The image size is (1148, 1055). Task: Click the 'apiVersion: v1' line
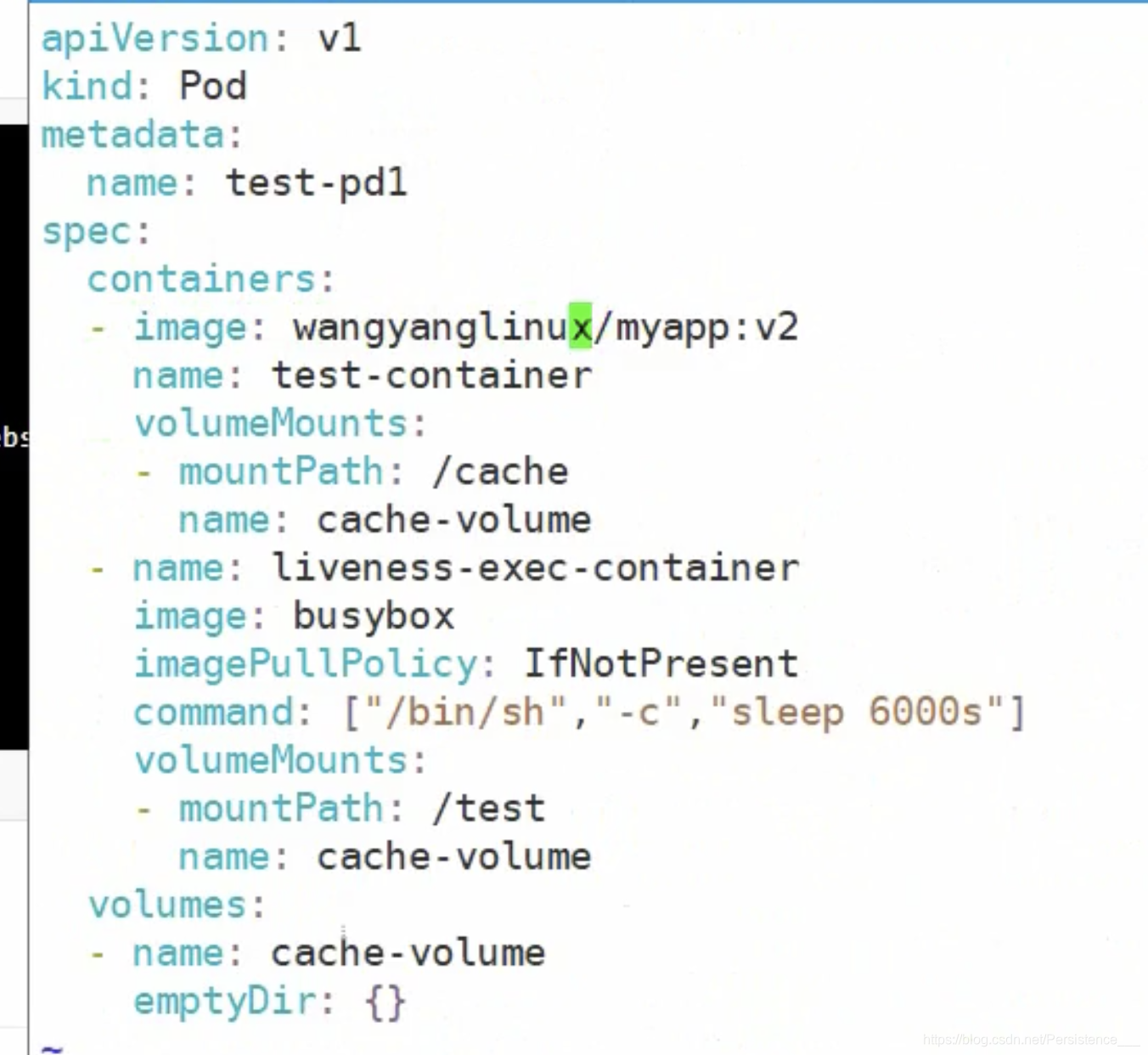(201, 38)
